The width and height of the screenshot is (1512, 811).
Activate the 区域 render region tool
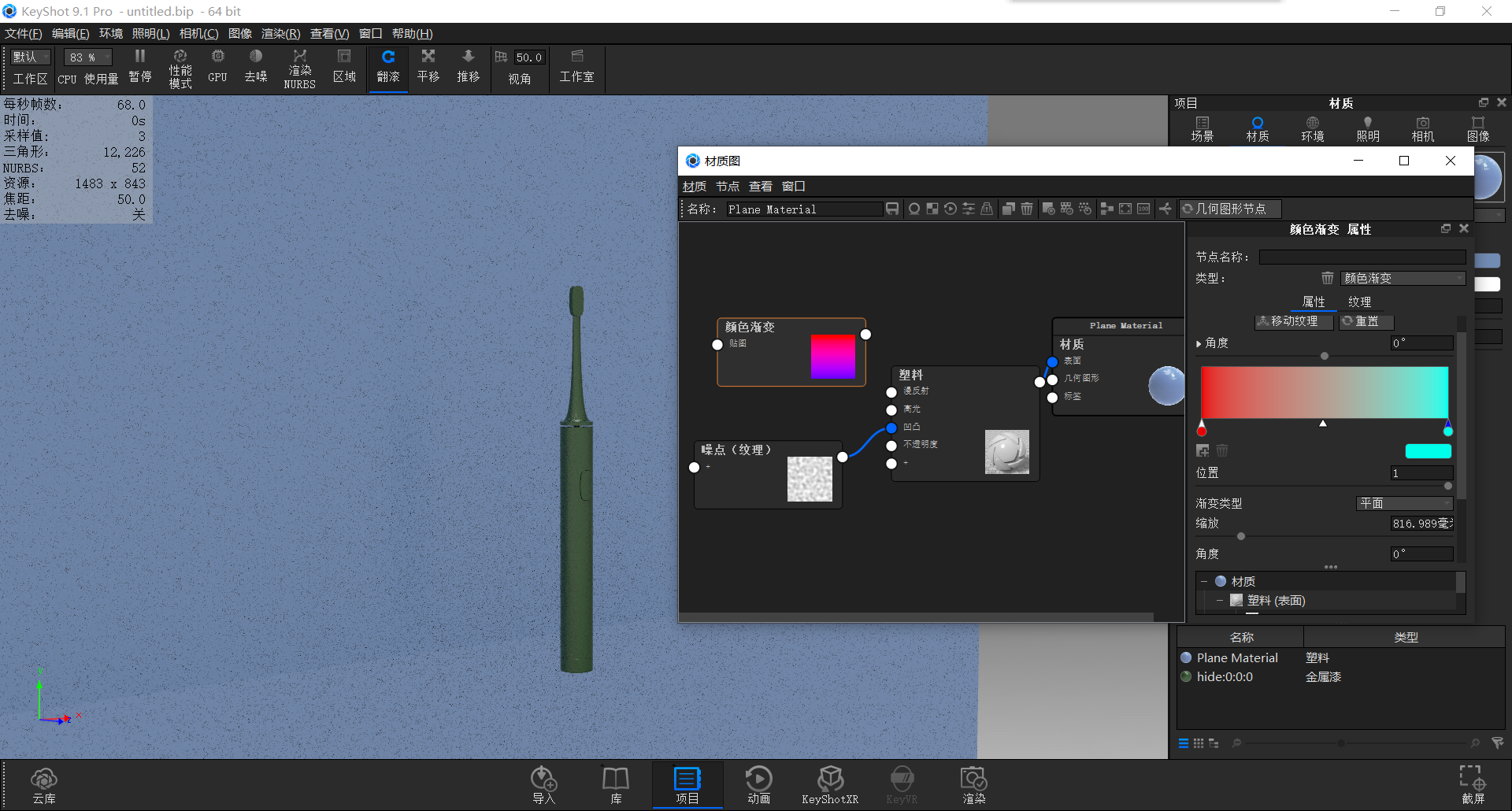tap(344, 67)
